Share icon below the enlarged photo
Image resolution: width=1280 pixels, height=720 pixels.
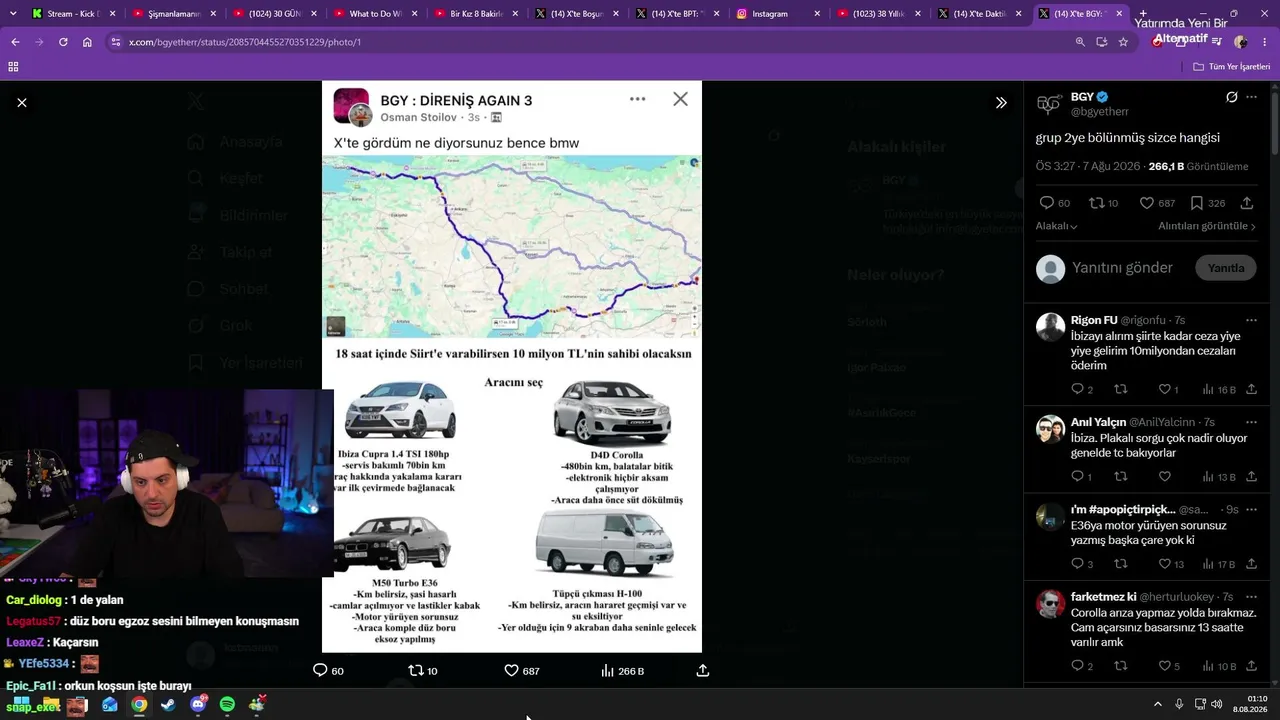point(703,670)
